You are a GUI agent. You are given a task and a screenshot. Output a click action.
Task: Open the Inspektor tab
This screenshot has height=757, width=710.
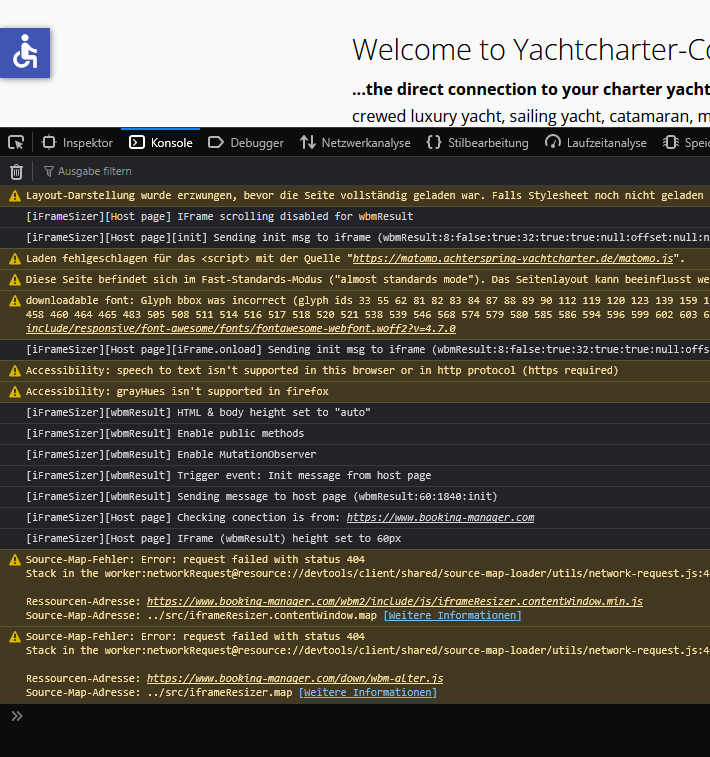[x=78, y=143]
